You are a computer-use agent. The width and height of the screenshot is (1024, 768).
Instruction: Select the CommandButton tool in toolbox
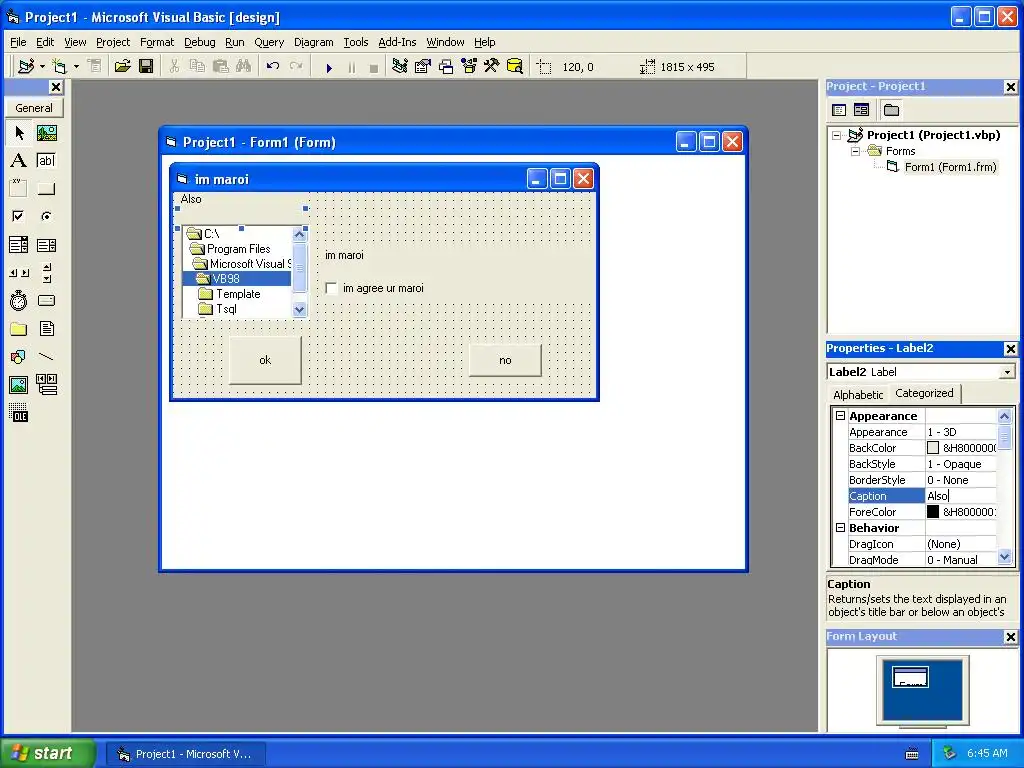pyautogui.click(x=46, y=189)
